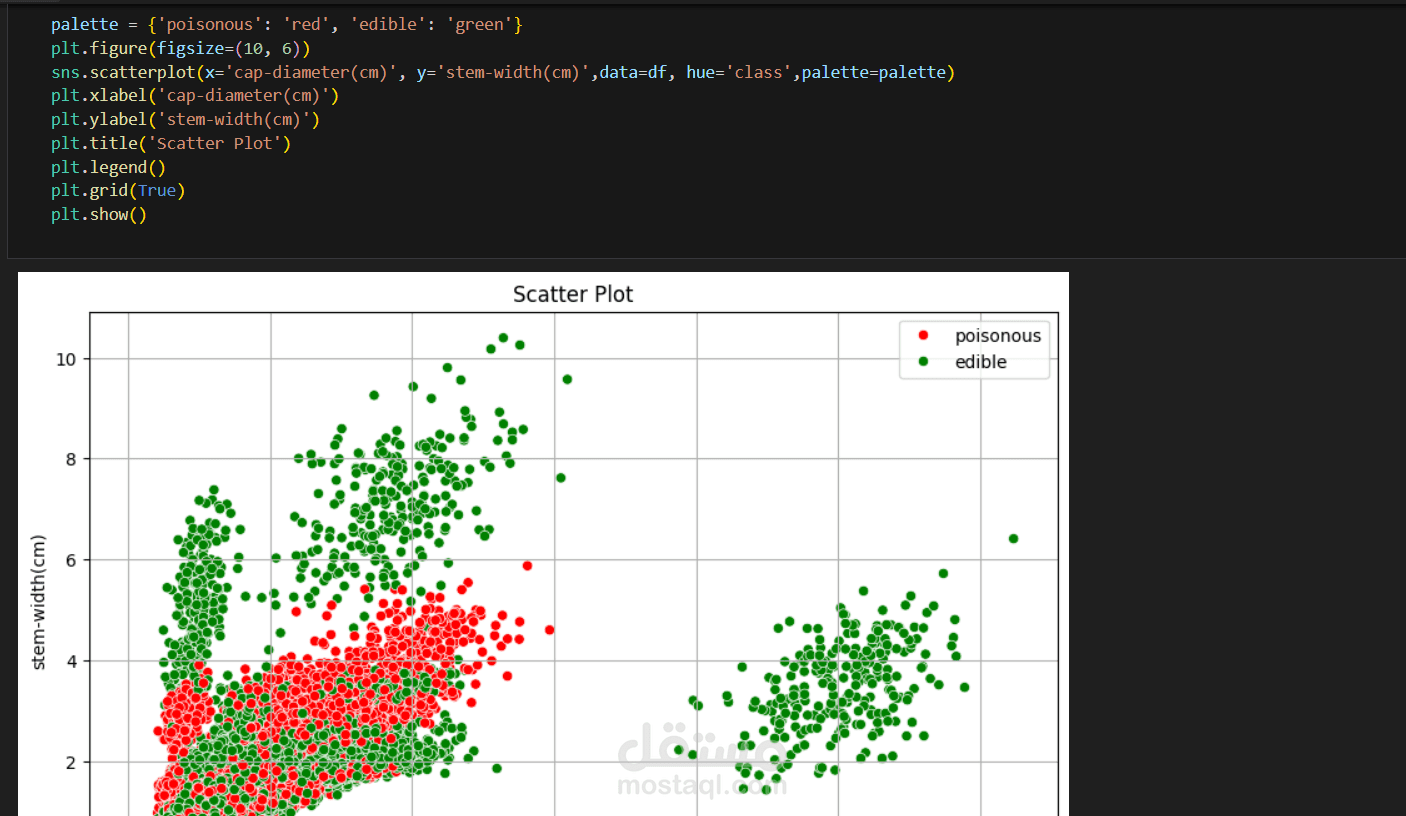
Task: Click the y-axis tick label 10
Action: 67,359
